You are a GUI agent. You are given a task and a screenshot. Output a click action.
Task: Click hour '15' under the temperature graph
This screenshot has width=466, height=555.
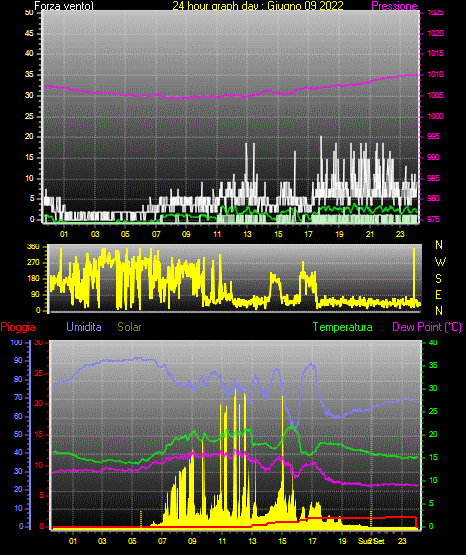pos(282,541)
